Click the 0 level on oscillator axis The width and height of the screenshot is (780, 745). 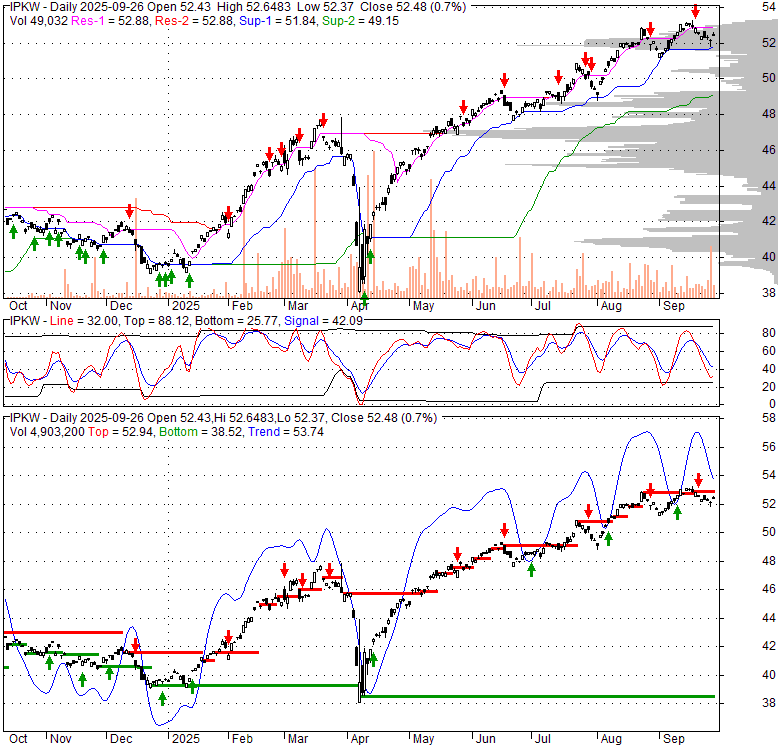tap(772, 404)
